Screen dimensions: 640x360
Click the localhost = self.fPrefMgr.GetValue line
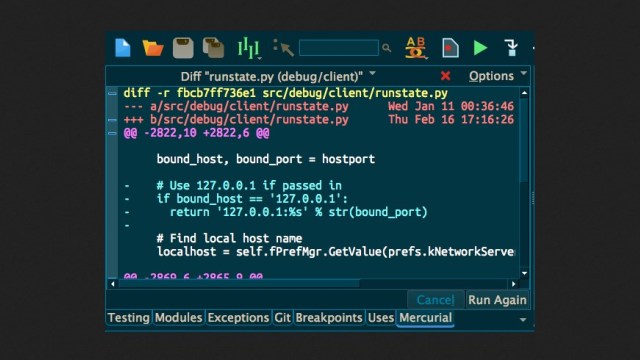pyautogui.click(x=336, y=252)
